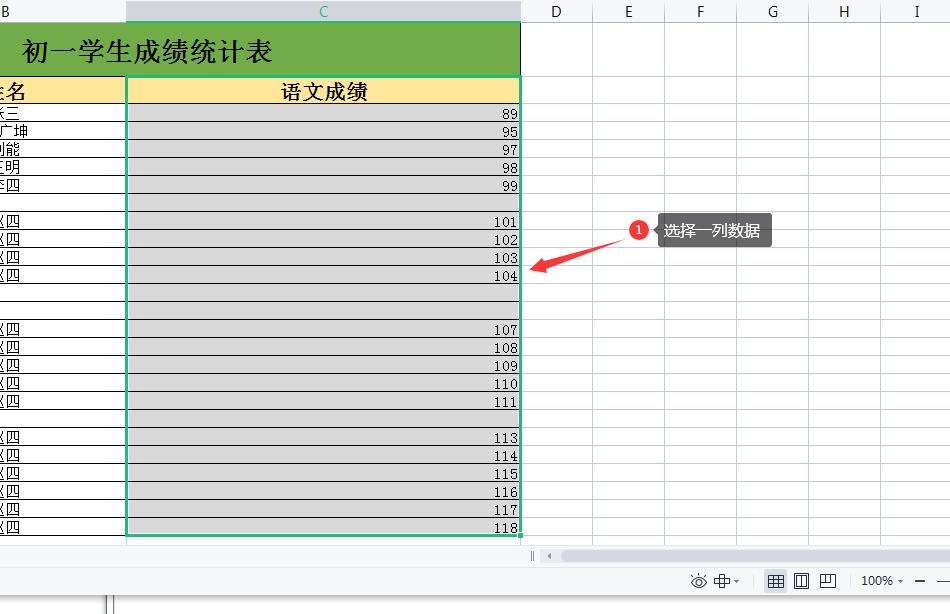This screenshot has width=950, height=614.
Task: Select the cell with score 102
Action: [x=324, y=239]
